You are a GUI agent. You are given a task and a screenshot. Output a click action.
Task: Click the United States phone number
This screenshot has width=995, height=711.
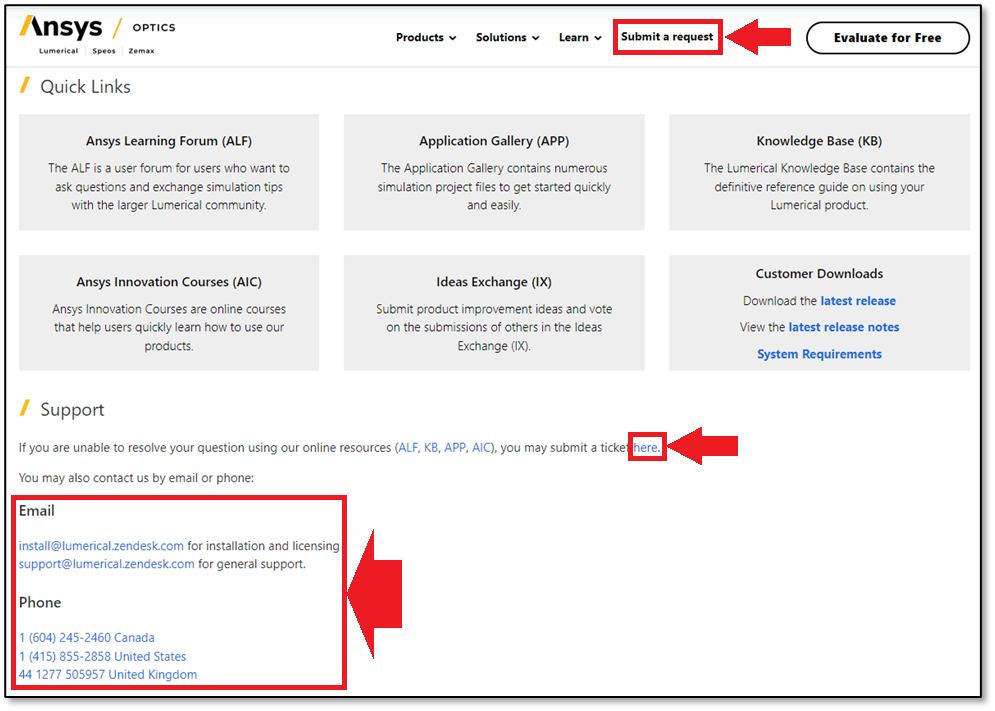[x=103, y=656]
